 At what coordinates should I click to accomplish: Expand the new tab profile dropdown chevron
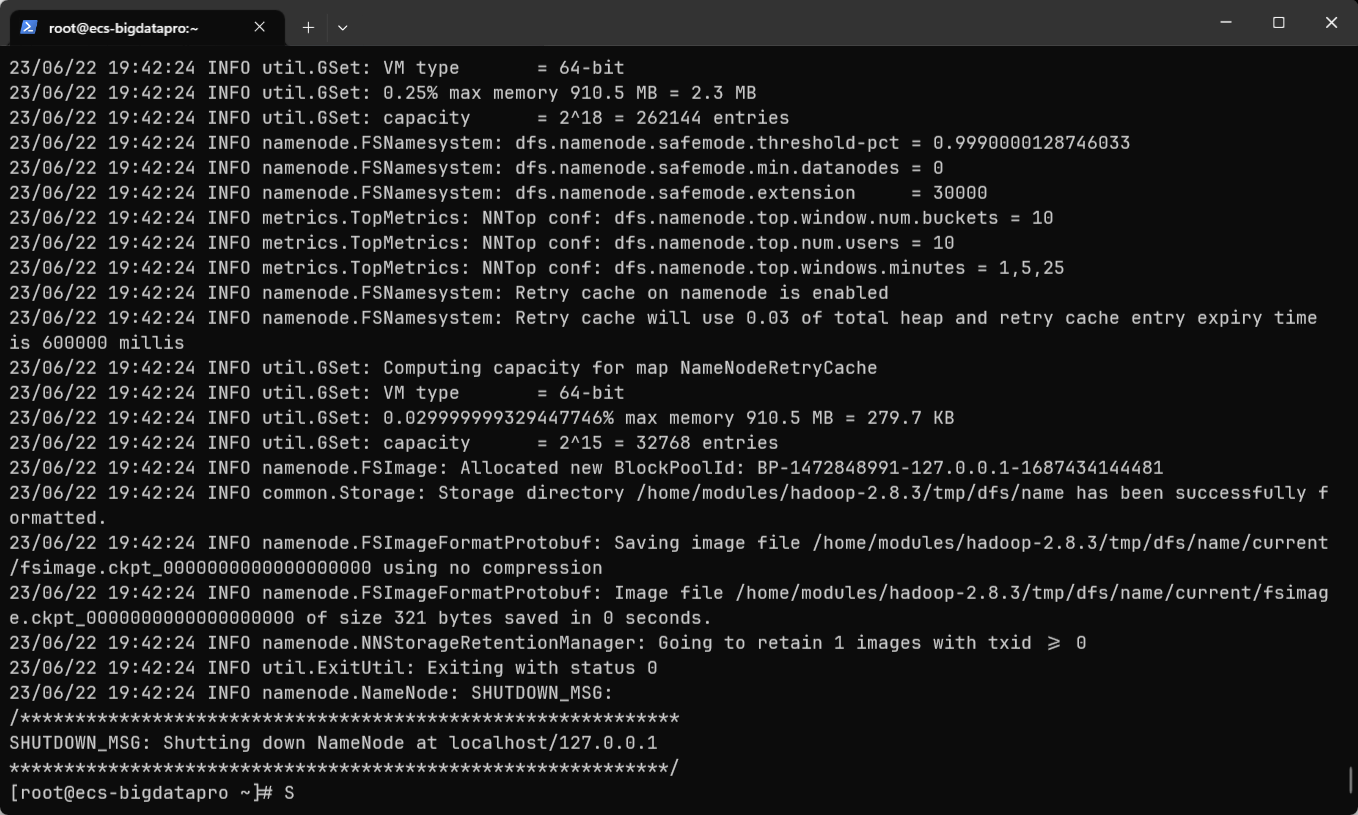[x=342, y=28]
